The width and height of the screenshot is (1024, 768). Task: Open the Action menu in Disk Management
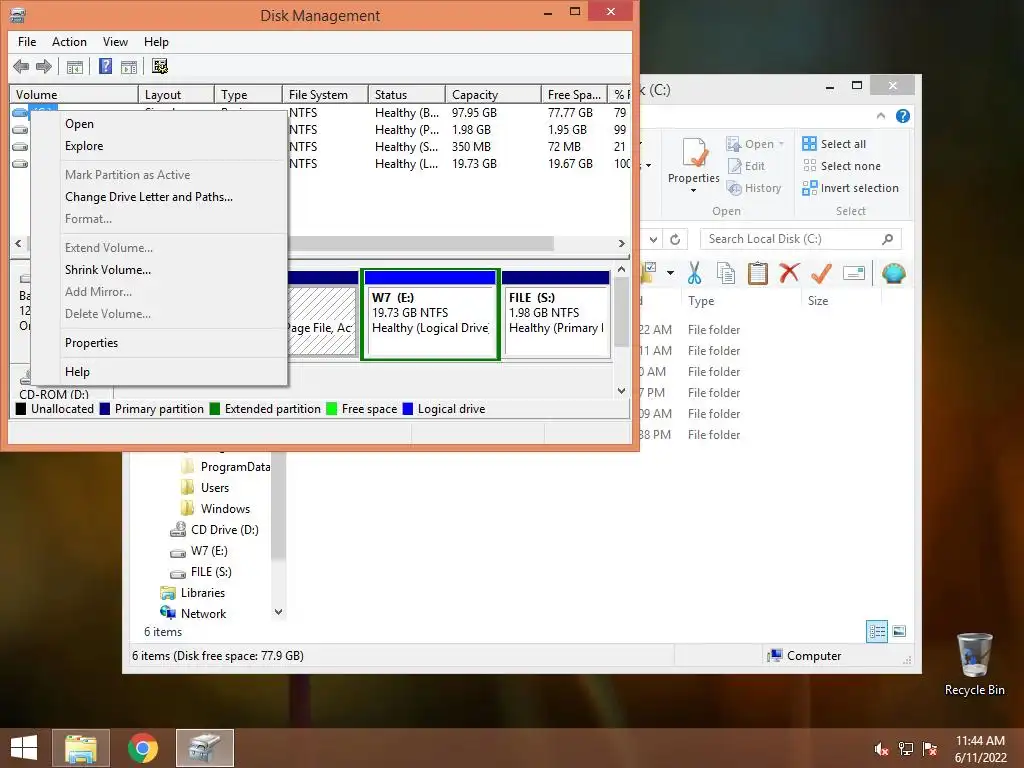69,42
